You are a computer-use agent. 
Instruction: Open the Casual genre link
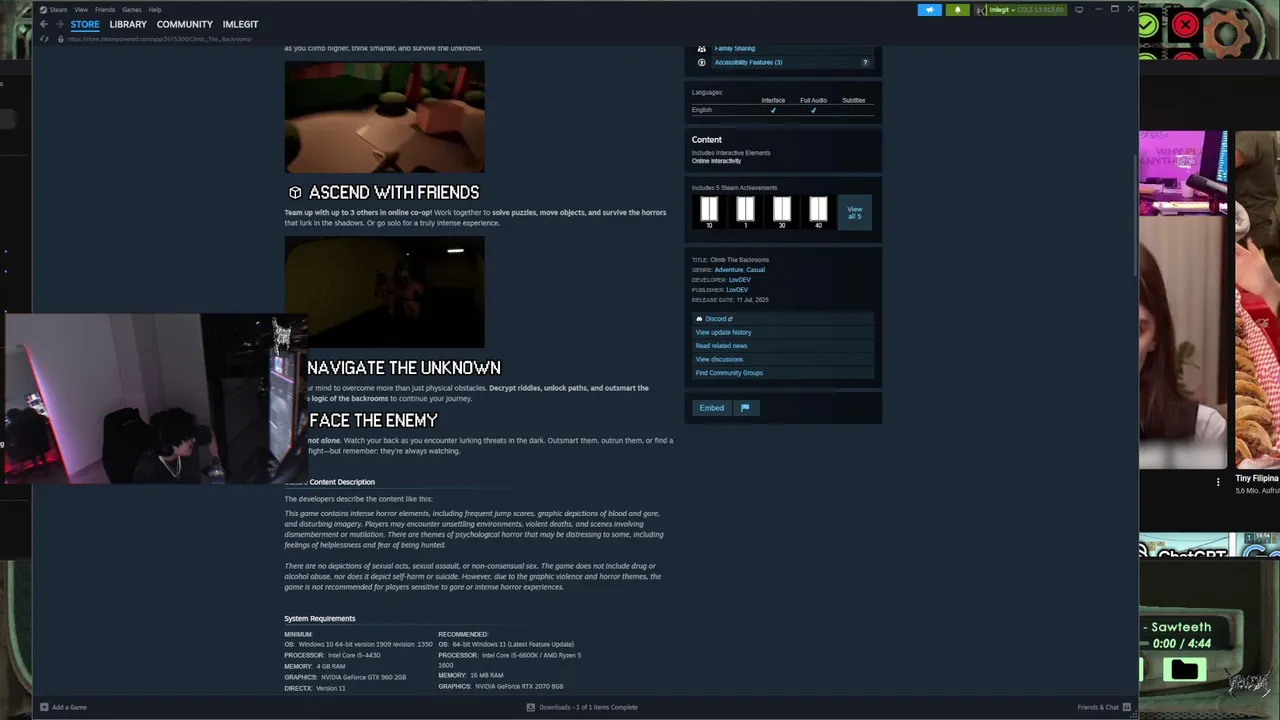[x=756, y=270]
